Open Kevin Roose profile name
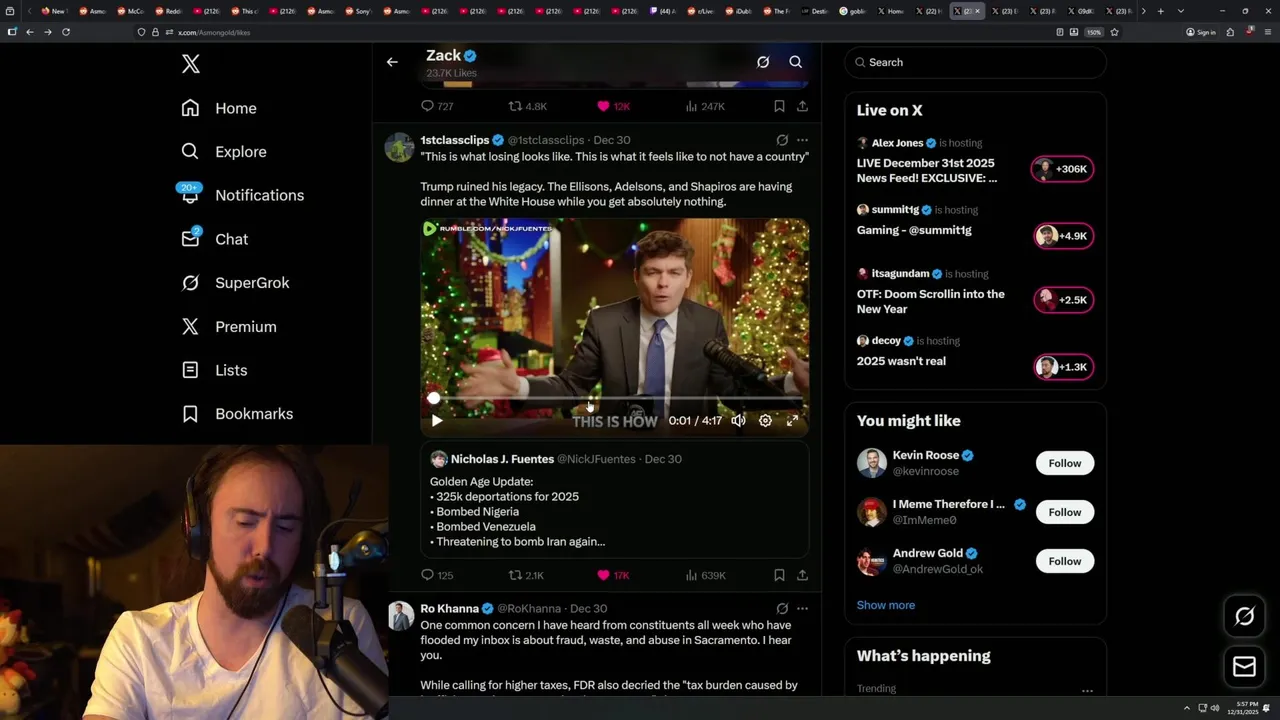 pos(926,455)
